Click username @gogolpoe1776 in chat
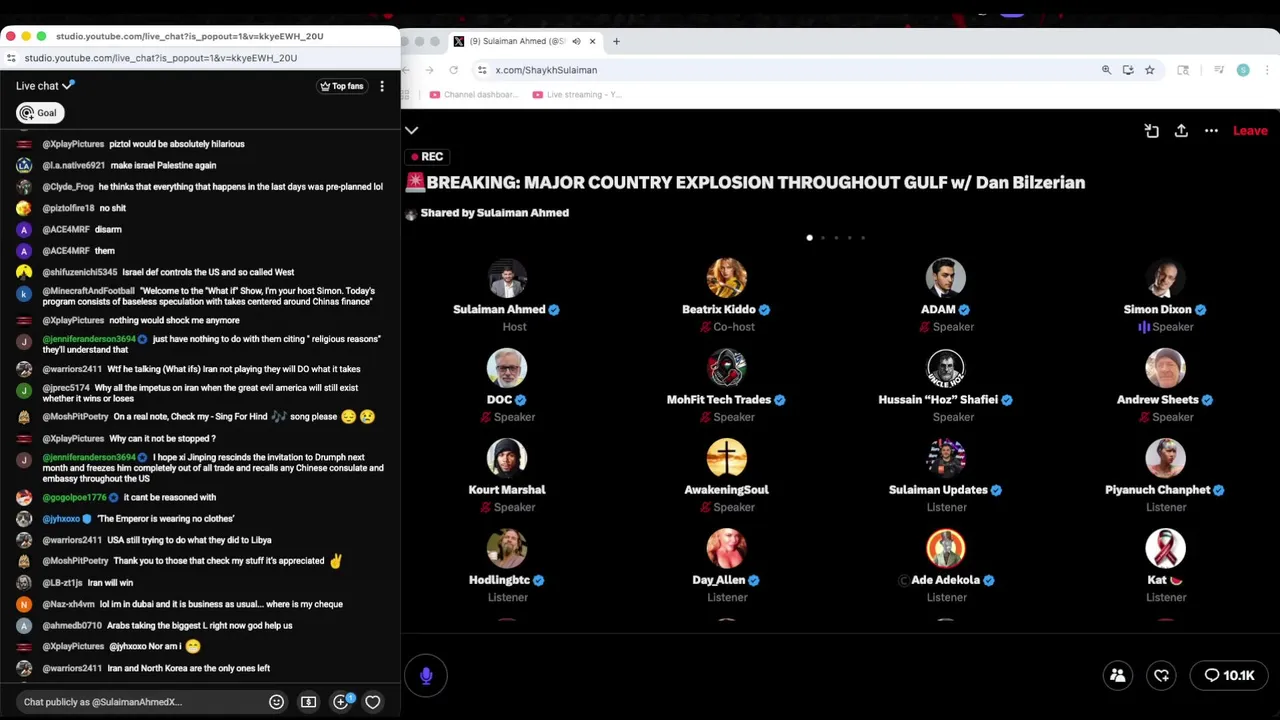The width and height of the screenshot is (1280, 720). [x=74, y=497]
